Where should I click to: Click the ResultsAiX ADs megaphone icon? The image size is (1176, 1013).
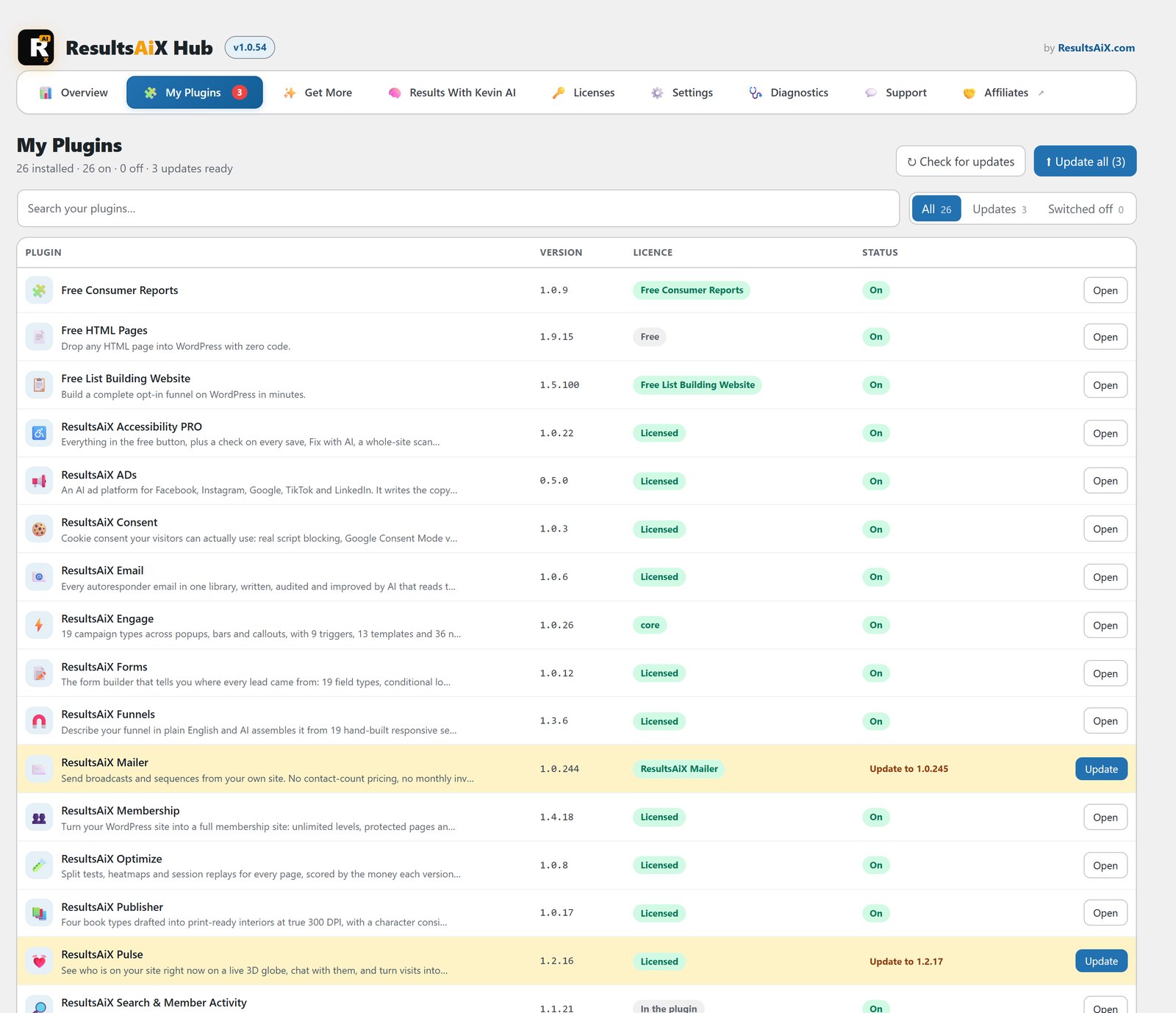[39, 481]
